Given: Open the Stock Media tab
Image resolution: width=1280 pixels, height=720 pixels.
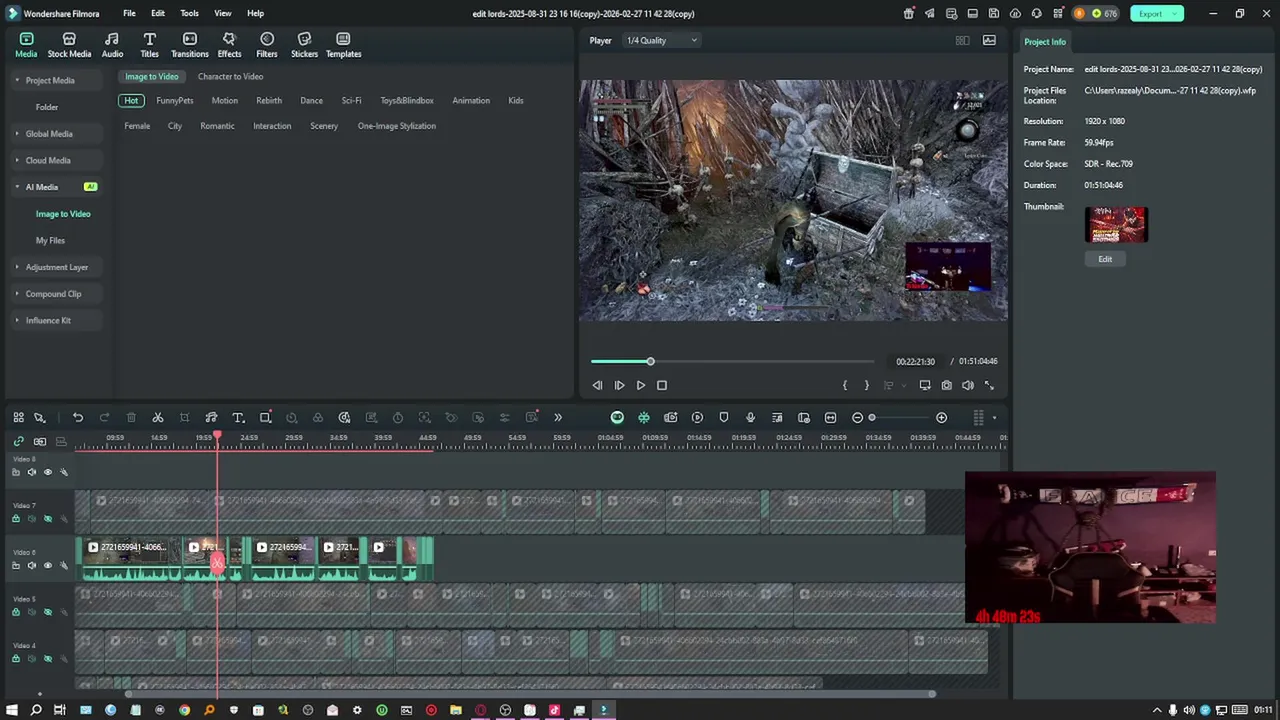Looking at the screenshot, I should tap(69, 45).
